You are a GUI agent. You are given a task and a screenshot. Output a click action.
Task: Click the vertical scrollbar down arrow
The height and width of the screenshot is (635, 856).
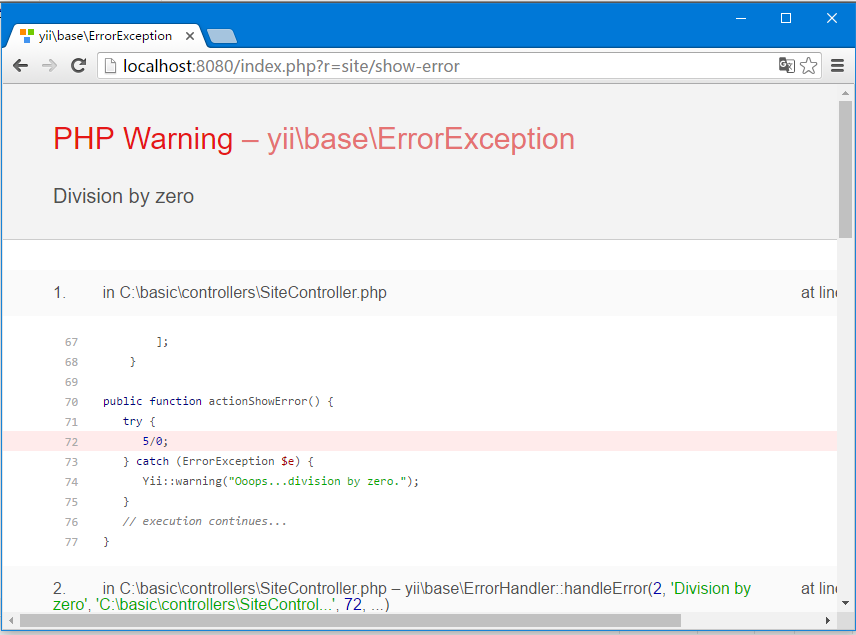845,603
